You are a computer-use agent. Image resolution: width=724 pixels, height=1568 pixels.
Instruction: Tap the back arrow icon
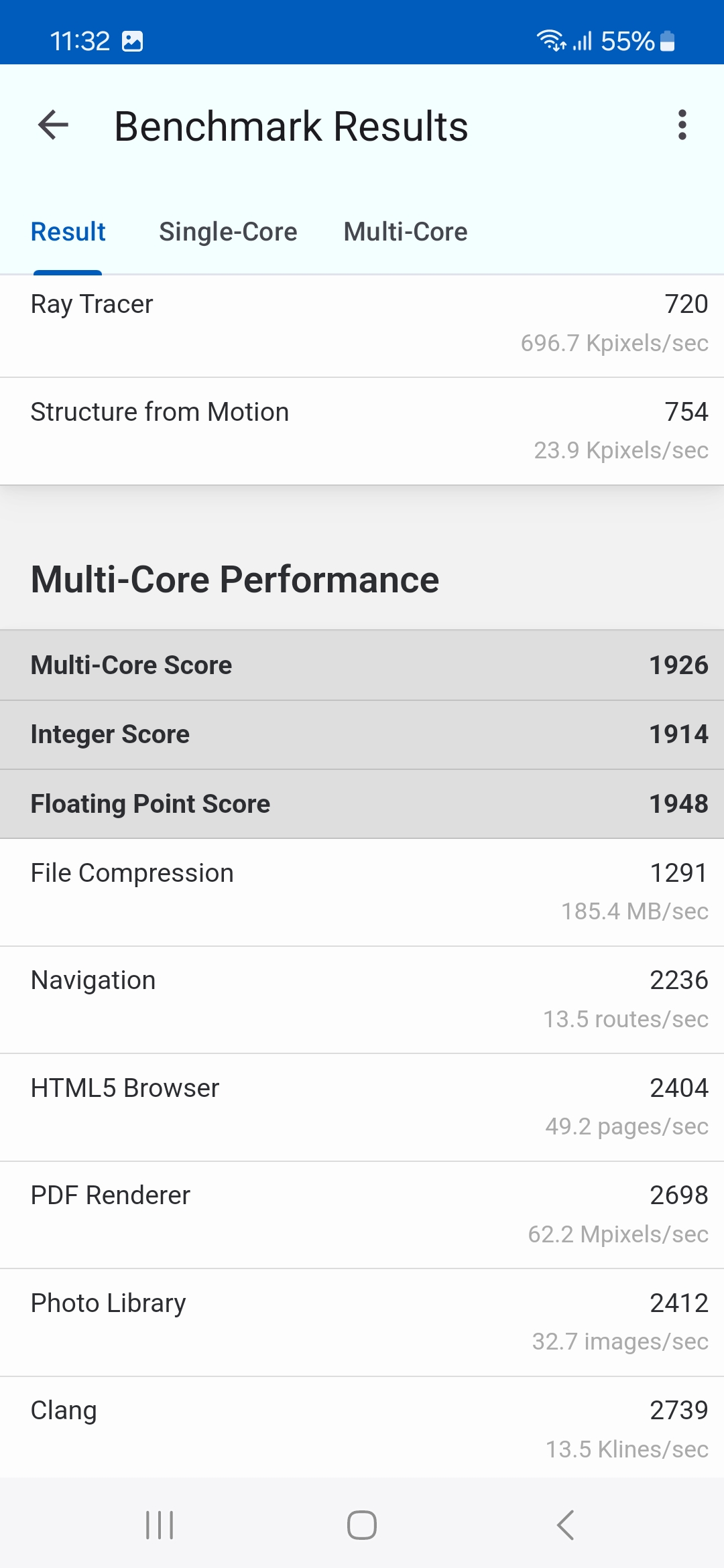coord(54,125)
